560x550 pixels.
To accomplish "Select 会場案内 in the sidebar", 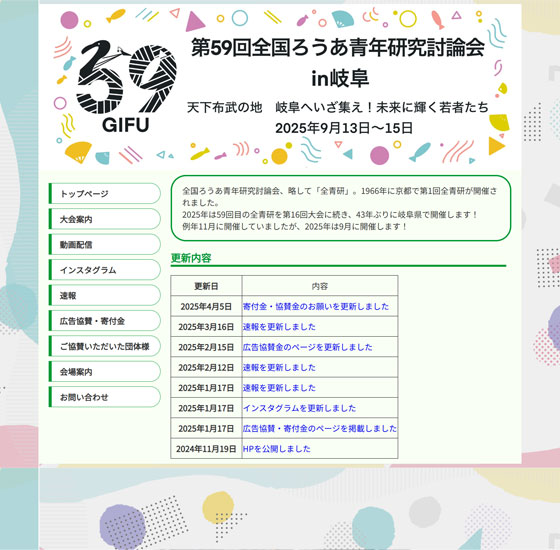I will point(105,371).
